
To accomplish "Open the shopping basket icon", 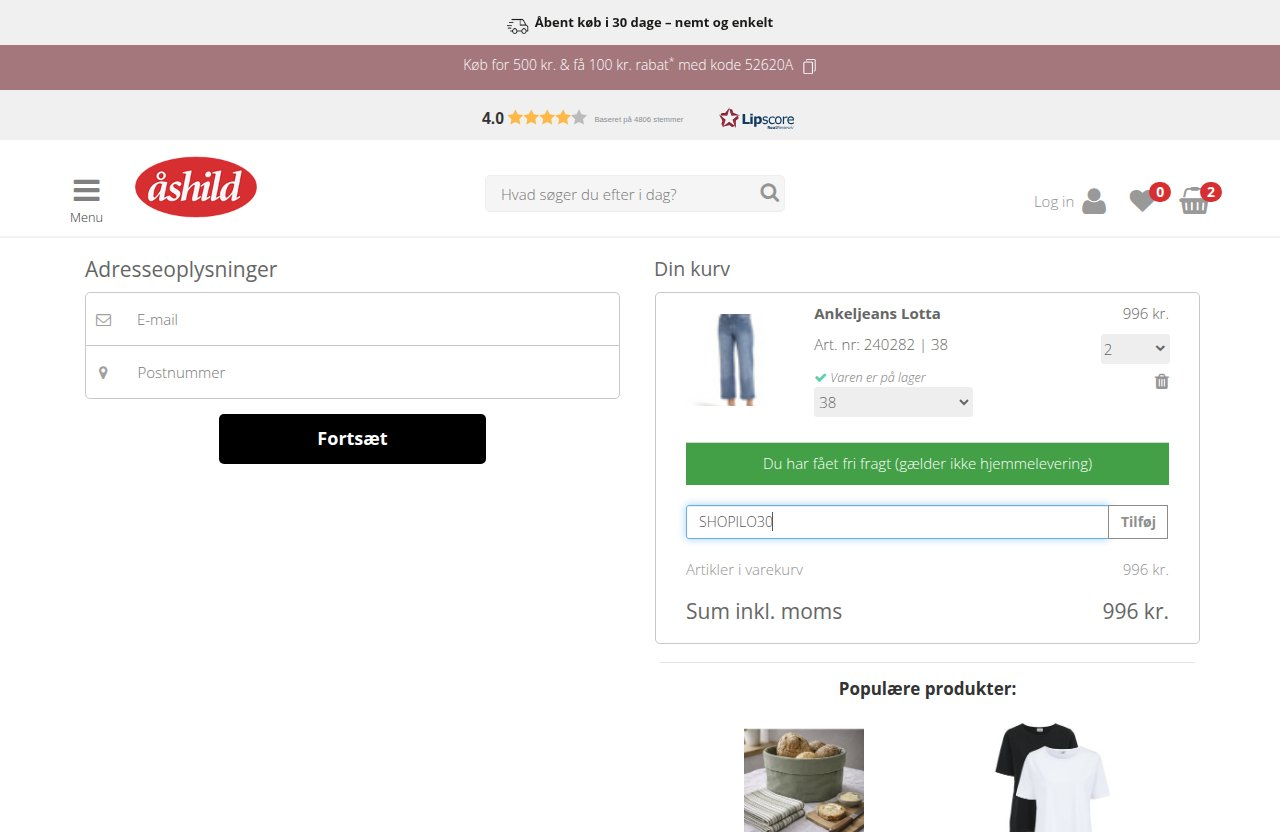I will point(1194,201).
